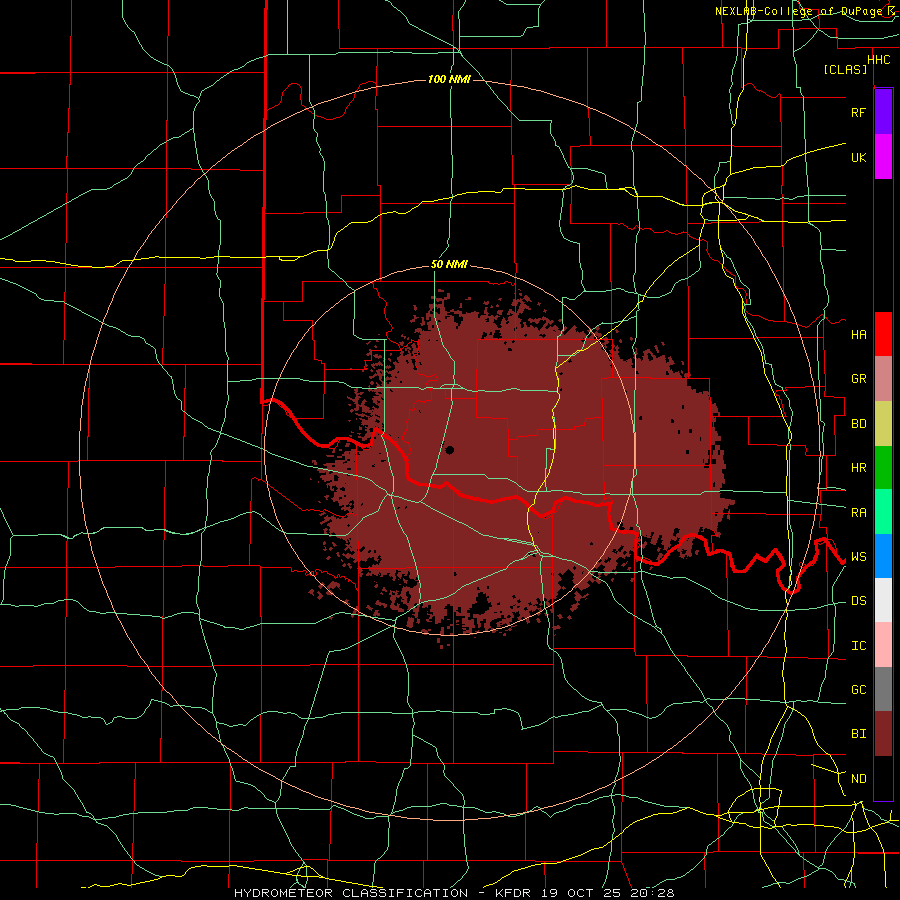
Task: Click the KFDR radar site identifier
Action: coord(515,893)
